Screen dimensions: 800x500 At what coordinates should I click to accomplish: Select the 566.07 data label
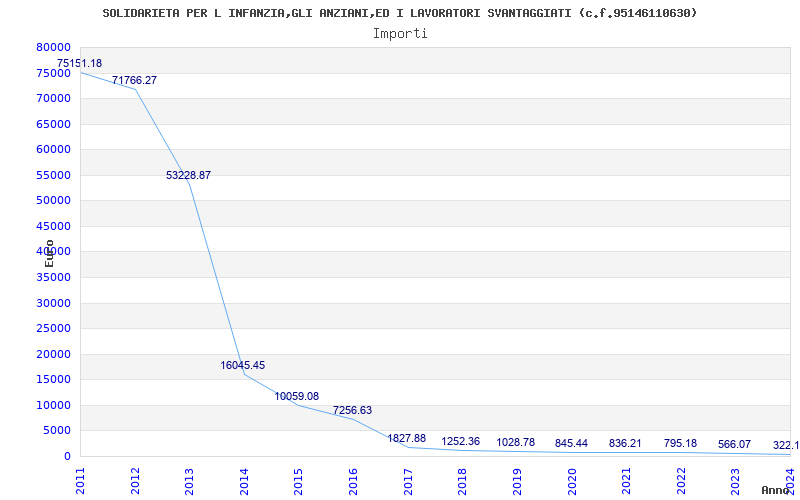pyautogui.click(x=734, y=444)
